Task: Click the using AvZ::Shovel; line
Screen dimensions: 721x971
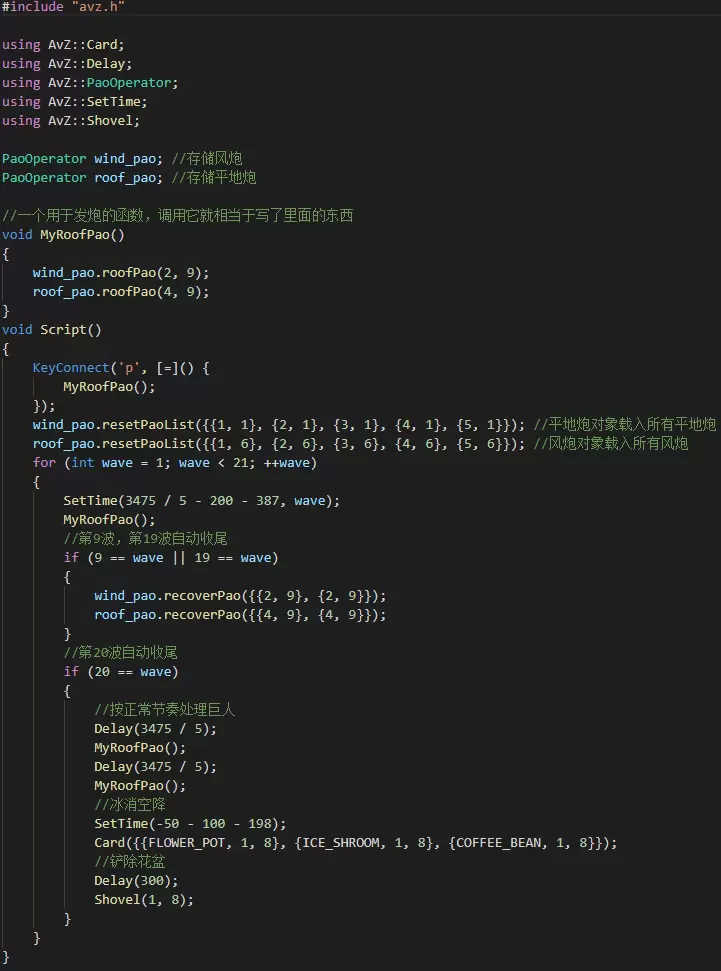Action: 71,121
